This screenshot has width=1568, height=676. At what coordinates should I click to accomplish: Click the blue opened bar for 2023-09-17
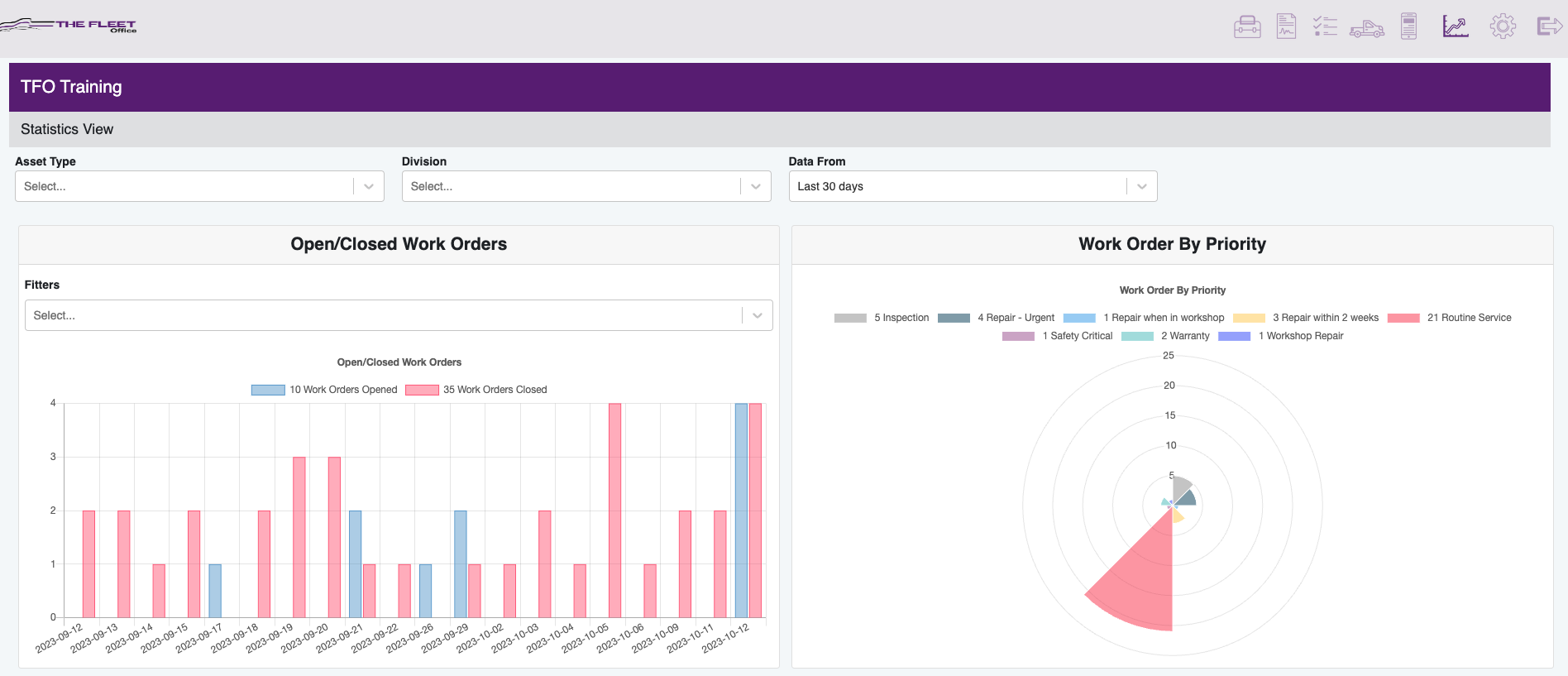point(215,591)
